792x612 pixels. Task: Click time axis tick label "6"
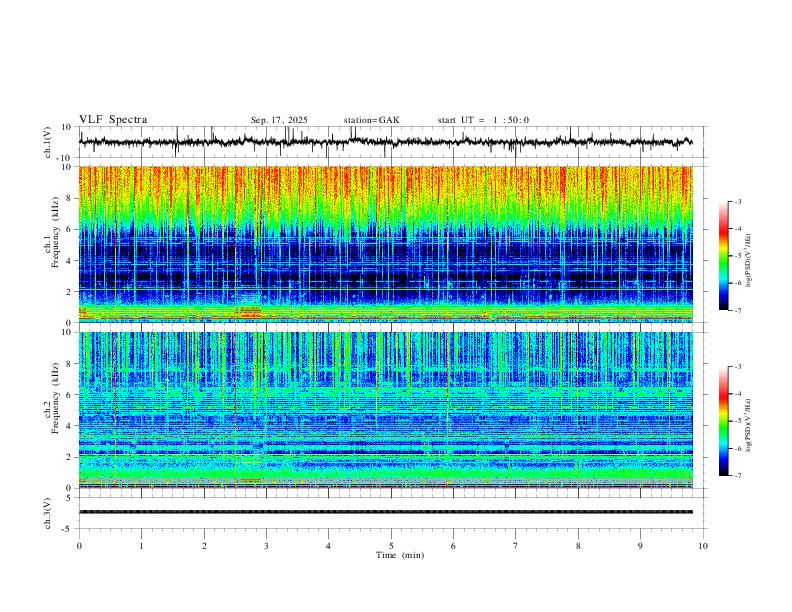453,546
